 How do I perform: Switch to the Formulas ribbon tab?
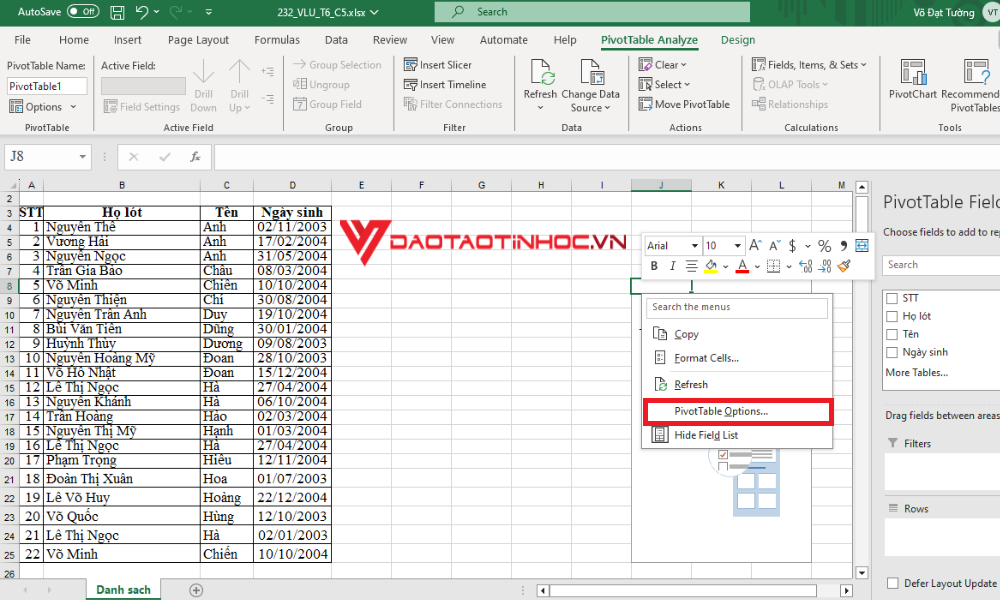[277, 40]
